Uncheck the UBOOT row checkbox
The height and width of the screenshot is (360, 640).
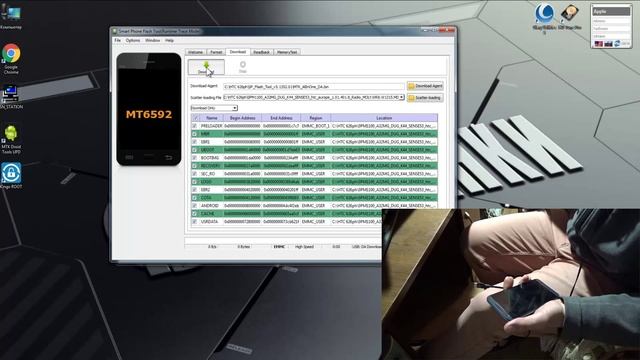click(x=195, y=150)
